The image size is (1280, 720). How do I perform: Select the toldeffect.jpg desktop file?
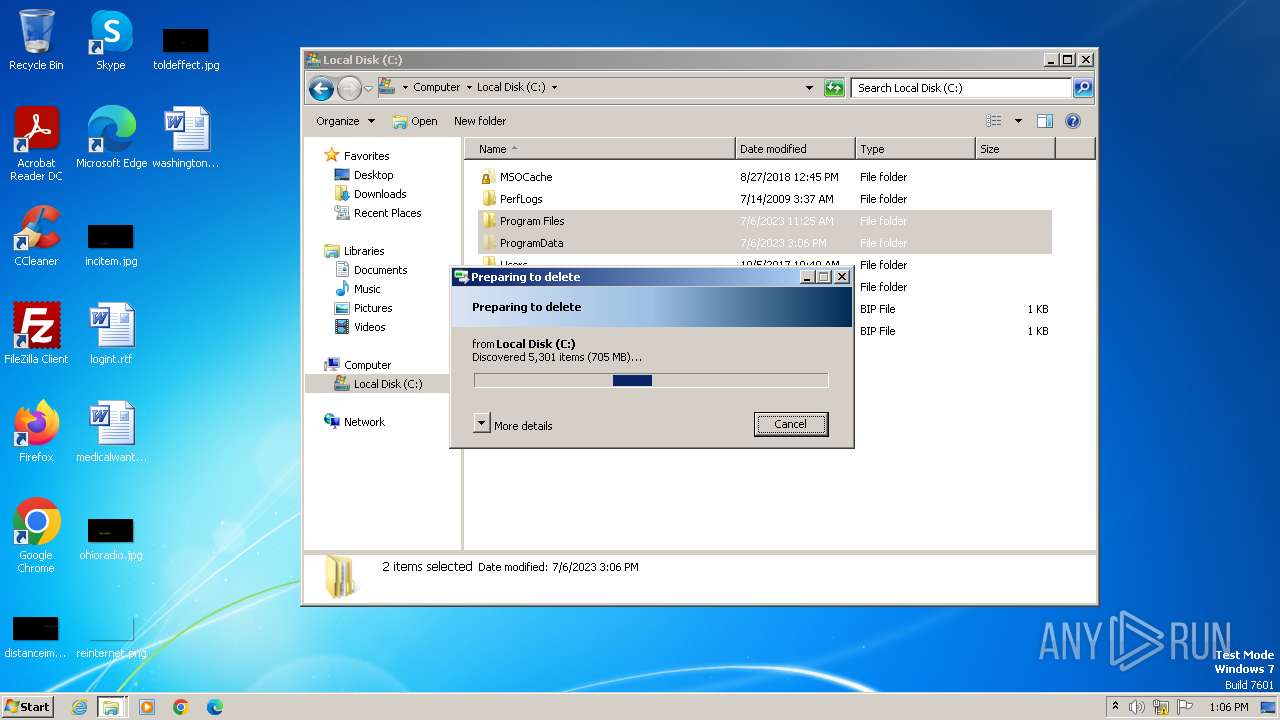(186, 48)
